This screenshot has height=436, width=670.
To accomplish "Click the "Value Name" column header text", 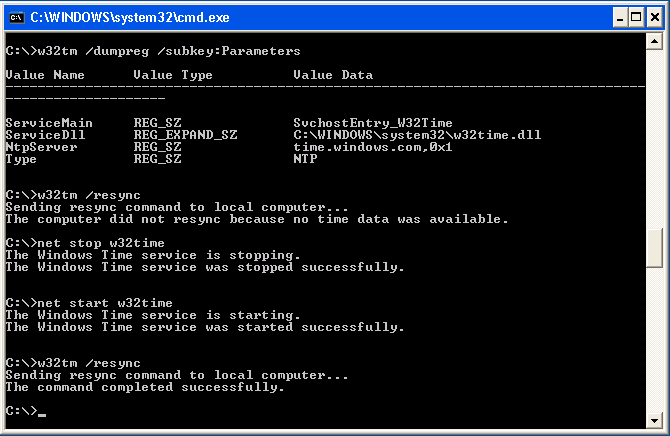I will [x=45, y=75].
